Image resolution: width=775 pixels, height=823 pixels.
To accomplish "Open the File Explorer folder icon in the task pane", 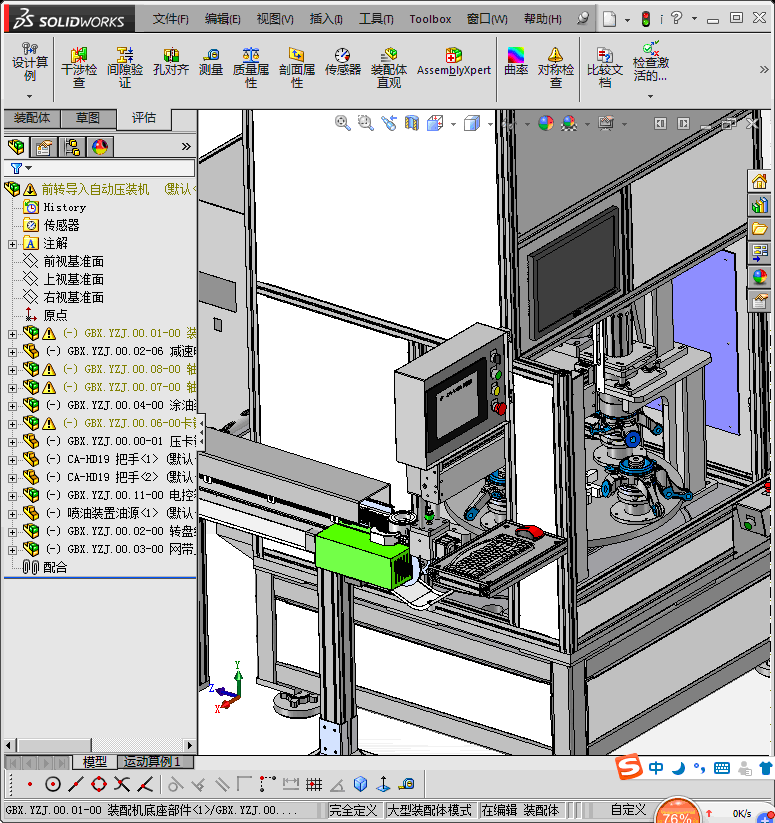I will 759,229.
